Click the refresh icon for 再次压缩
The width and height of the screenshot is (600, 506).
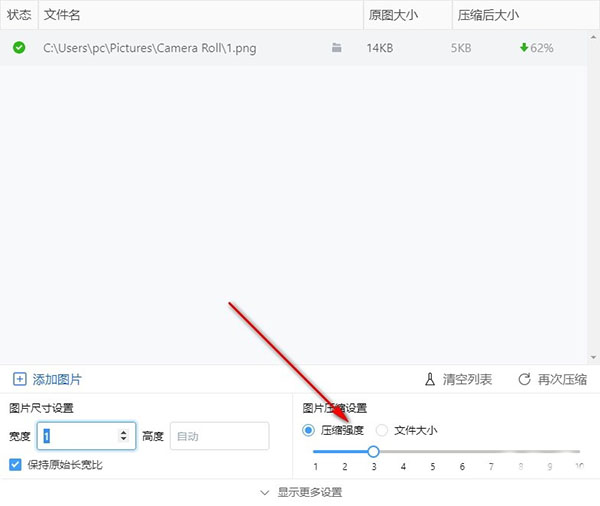524,379
